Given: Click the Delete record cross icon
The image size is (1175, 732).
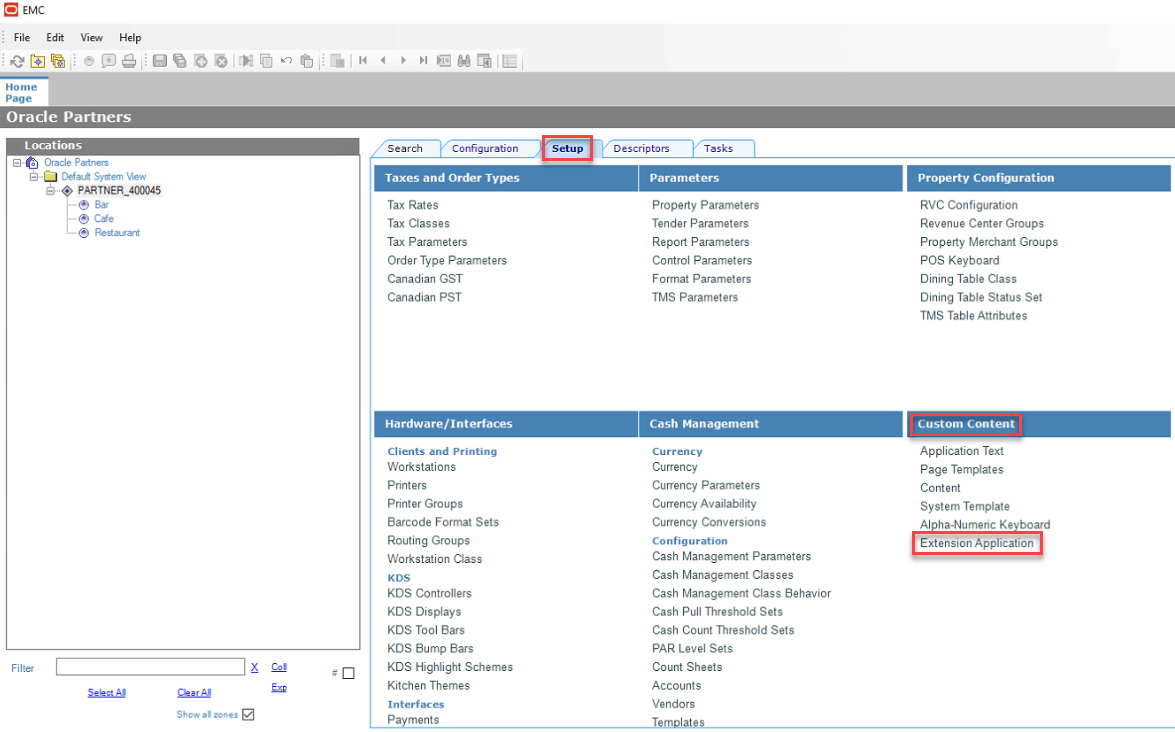Looking at the screenshot, I should [x=221, y=61].
